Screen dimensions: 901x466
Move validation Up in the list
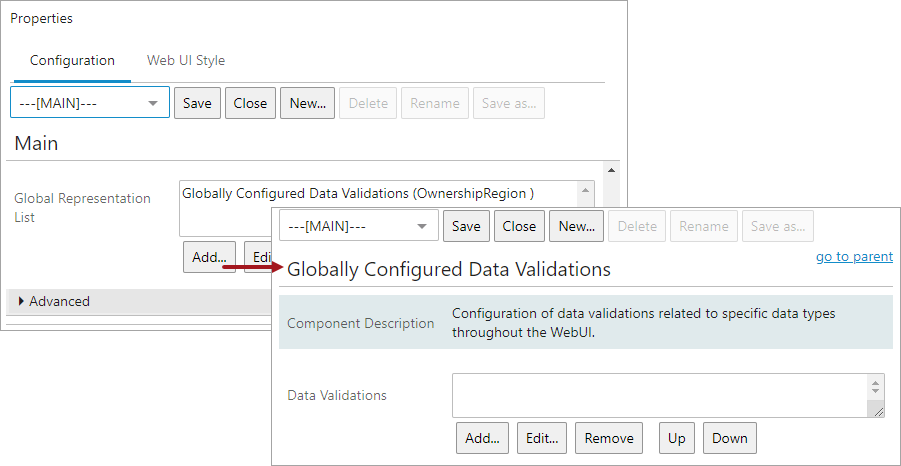click(x=677, y=438)
